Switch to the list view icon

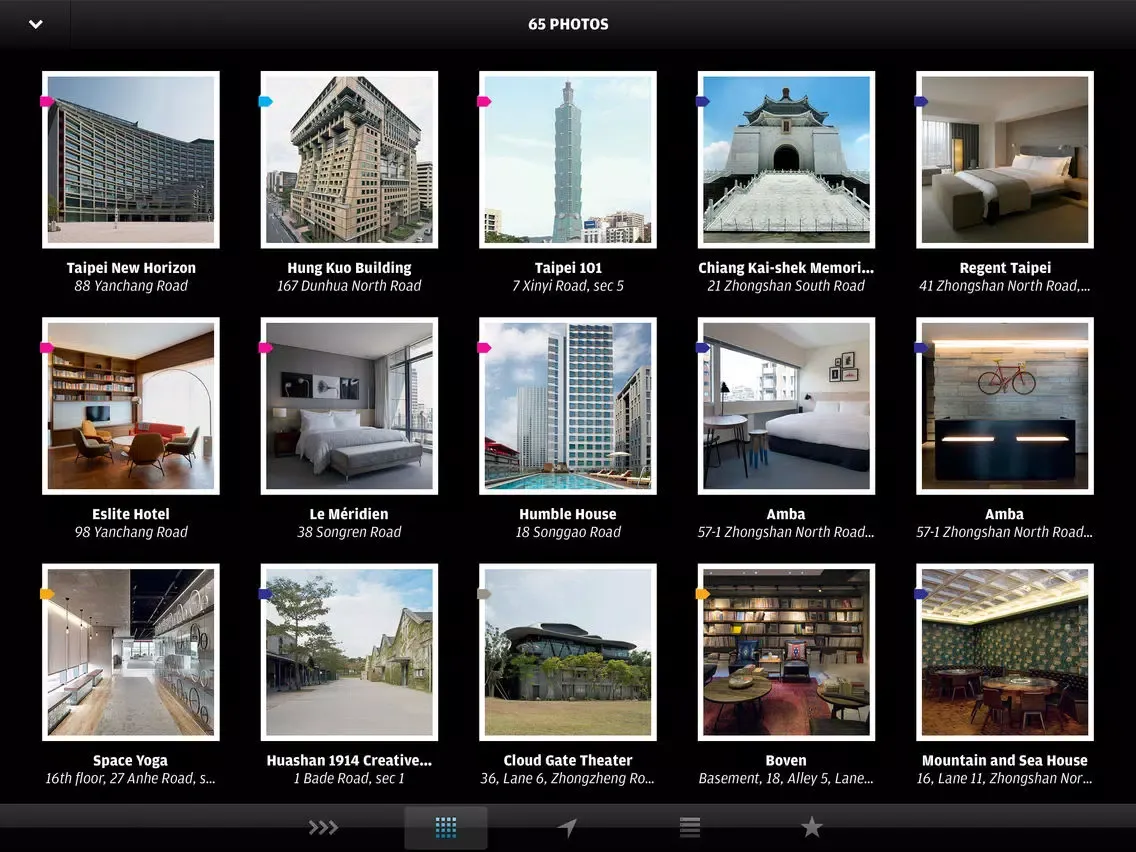690,827
